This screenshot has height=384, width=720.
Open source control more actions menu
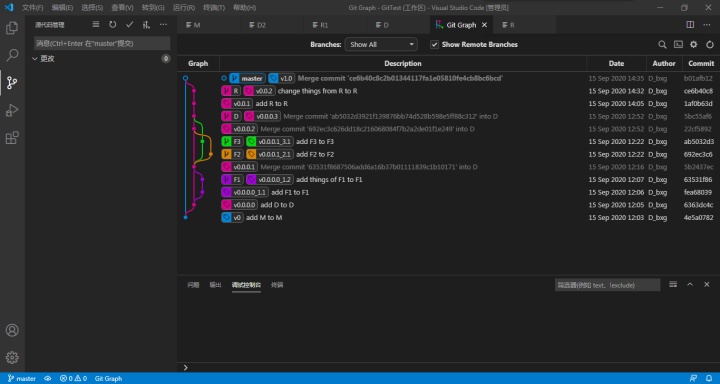click(x=163, y=25)
